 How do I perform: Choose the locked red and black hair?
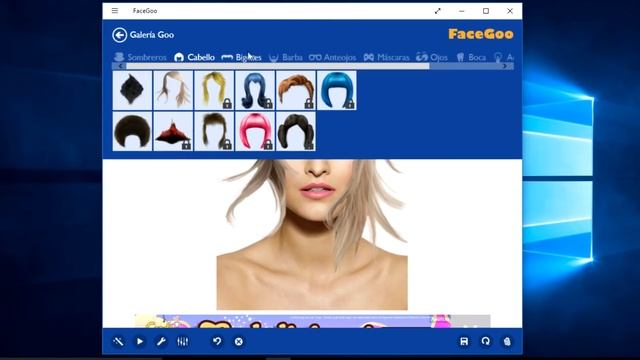(x=173, y=131)
